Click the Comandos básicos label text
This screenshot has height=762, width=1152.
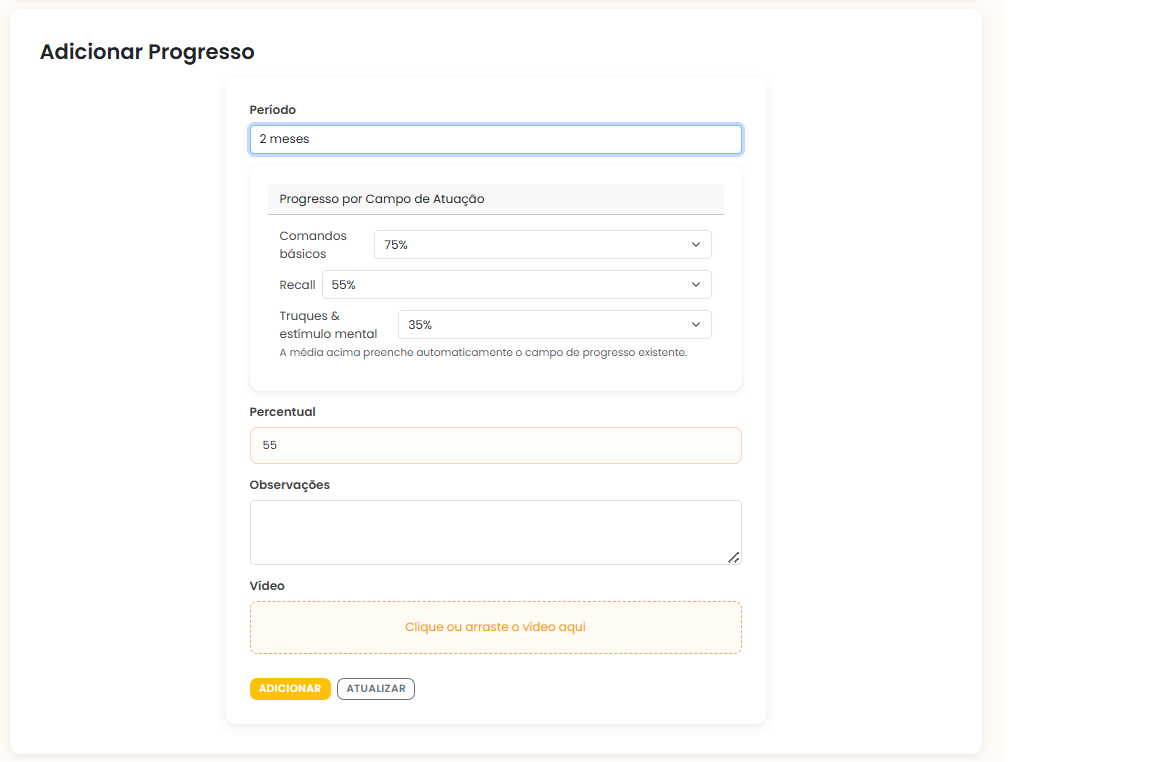[313, 245]
